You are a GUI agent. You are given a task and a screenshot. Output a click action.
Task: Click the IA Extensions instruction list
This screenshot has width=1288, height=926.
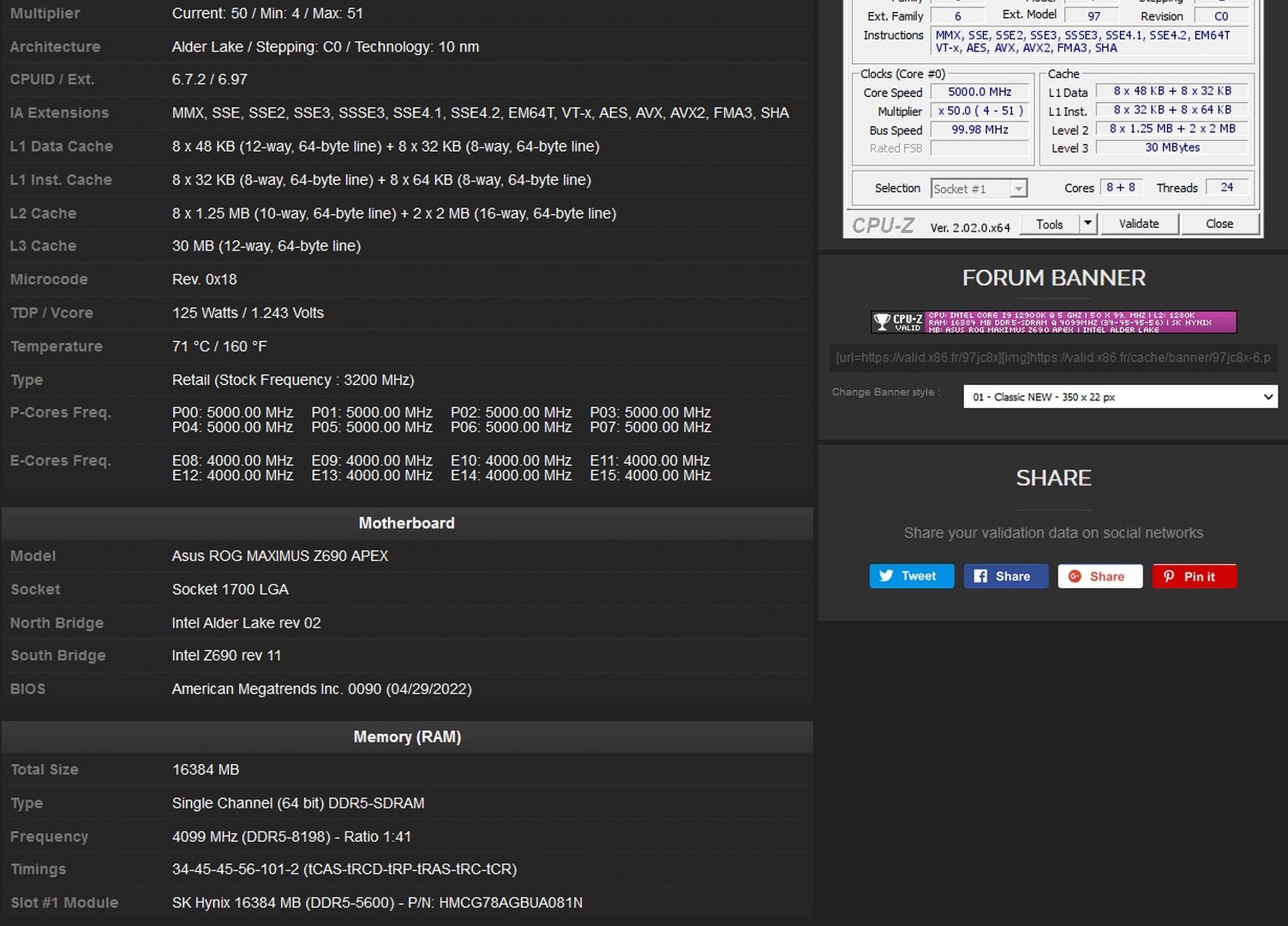480,112
